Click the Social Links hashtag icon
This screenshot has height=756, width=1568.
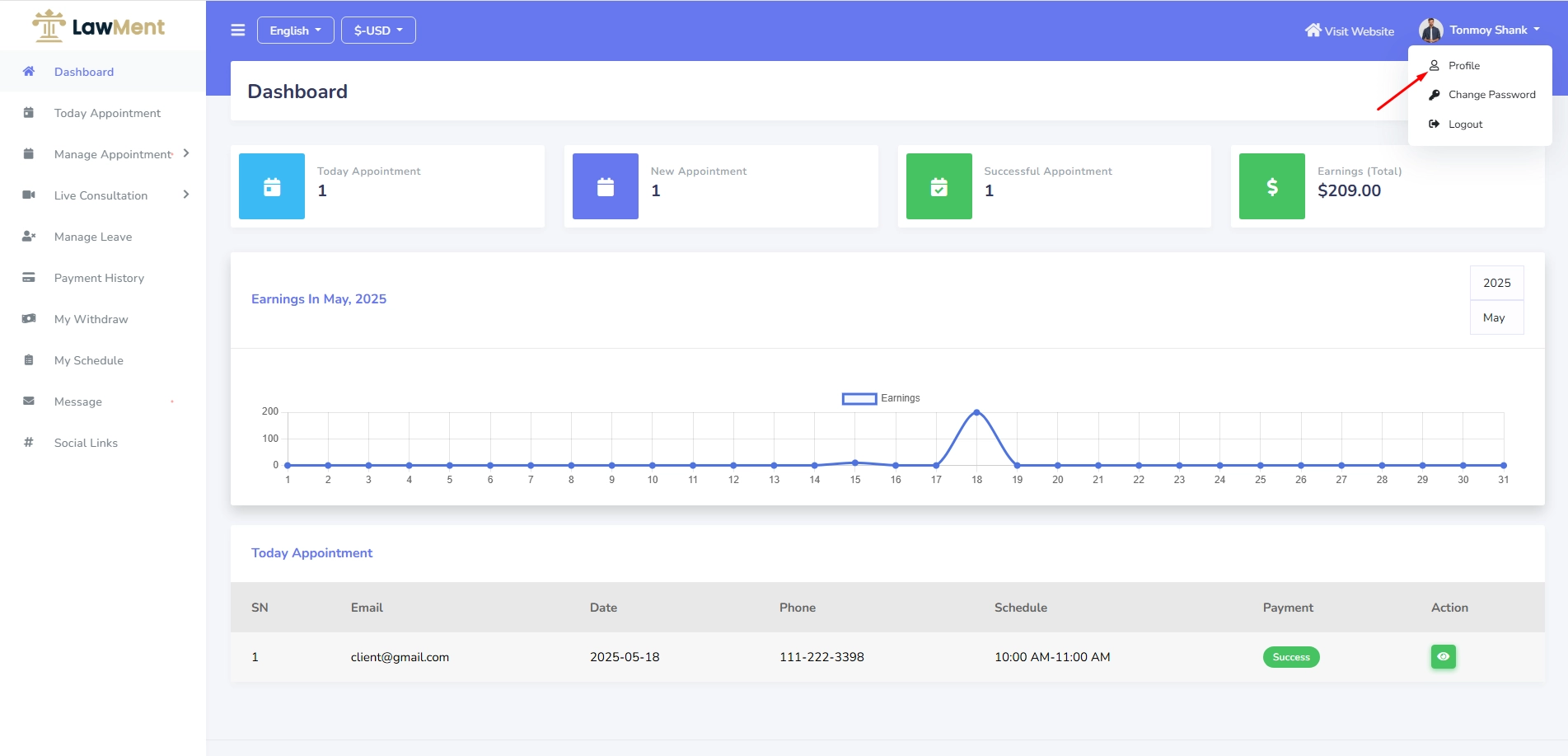click(x=29, y=443)
